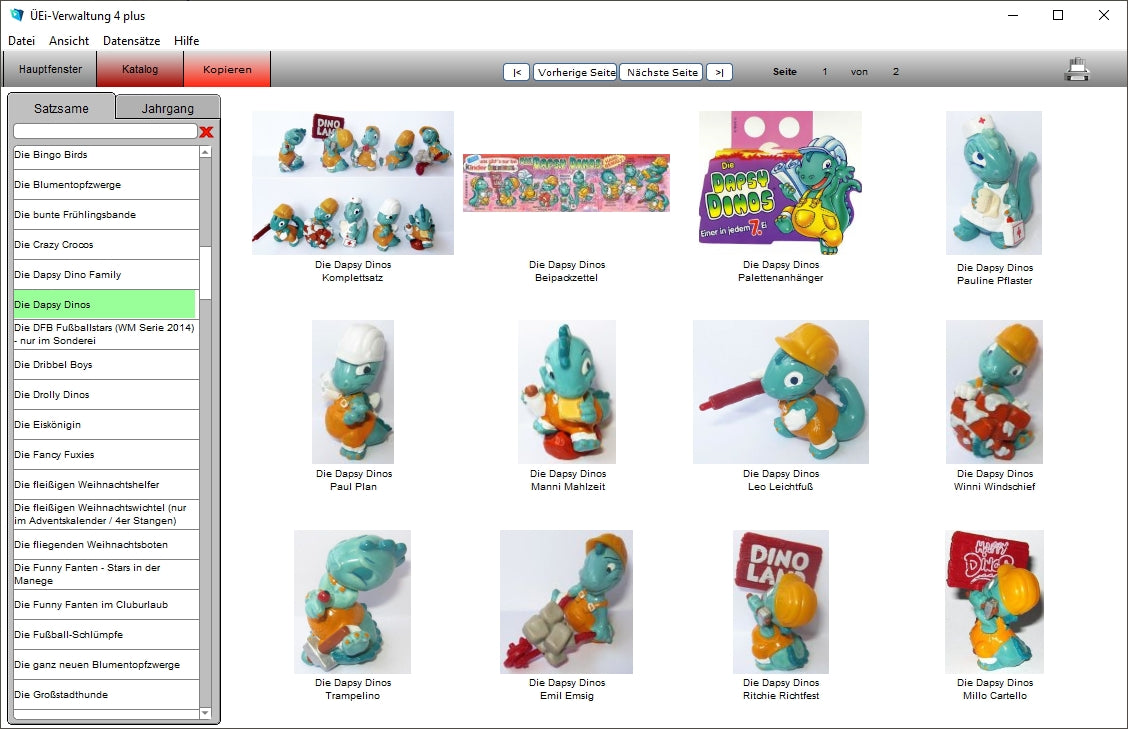Screen dimensions: 1128x729
Task: Open the Komplettsatz thumbnail image
Action: (352, 183)
